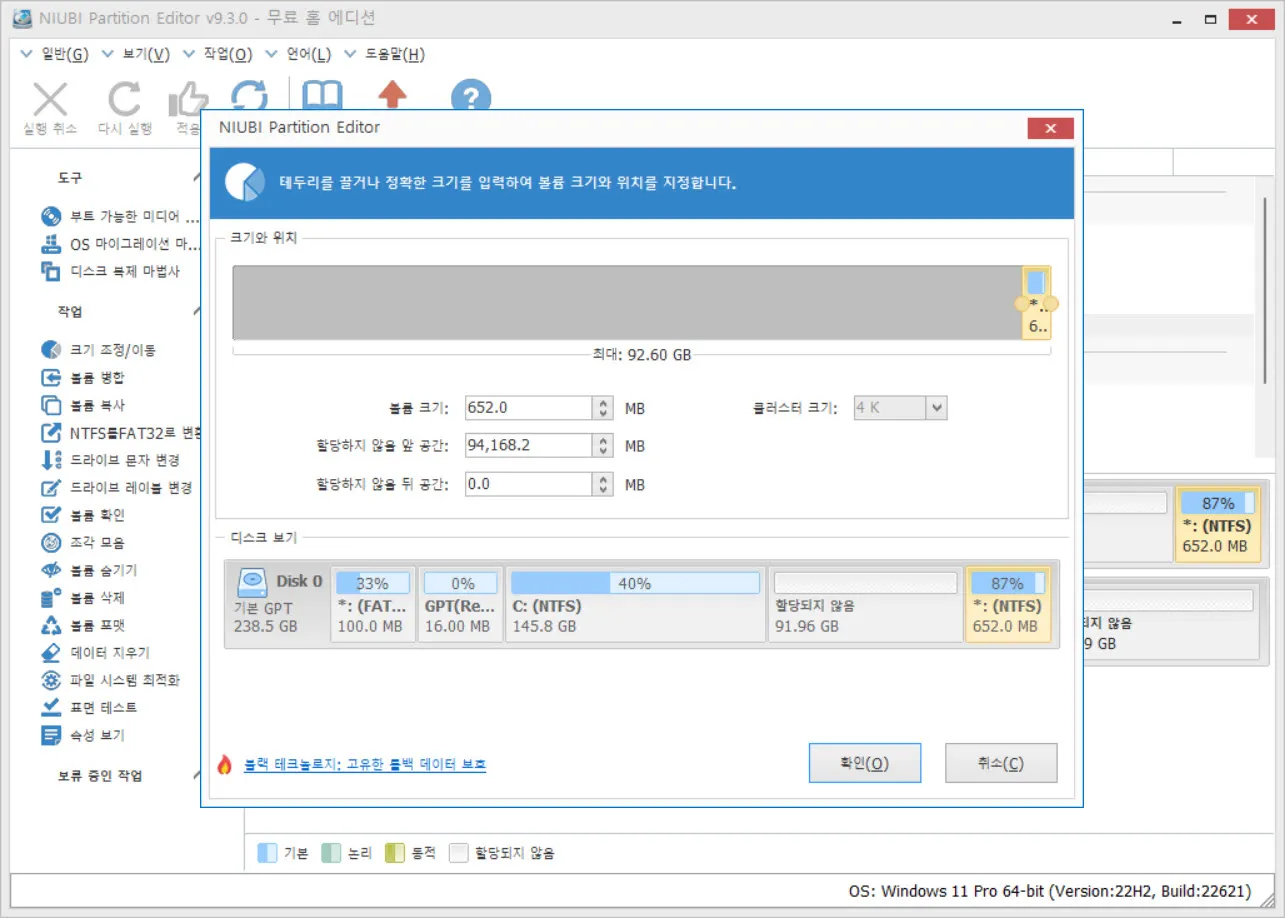Screen dimensions: 1285x918
Task: Confirm with the 확인(O) button
Action: pos(865,763)
